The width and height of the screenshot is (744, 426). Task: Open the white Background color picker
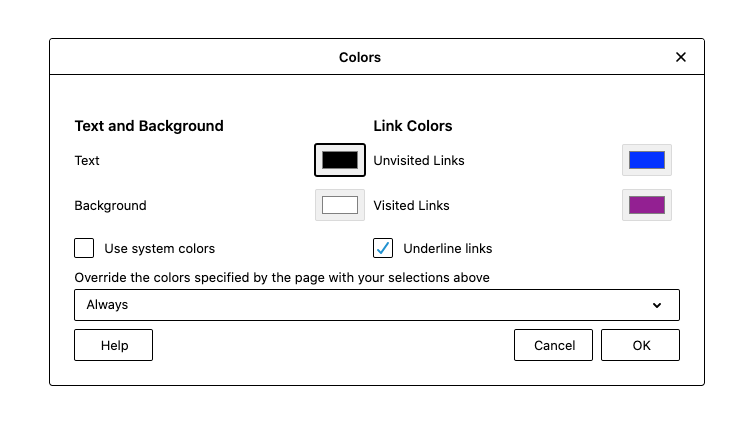click(340, 205)
